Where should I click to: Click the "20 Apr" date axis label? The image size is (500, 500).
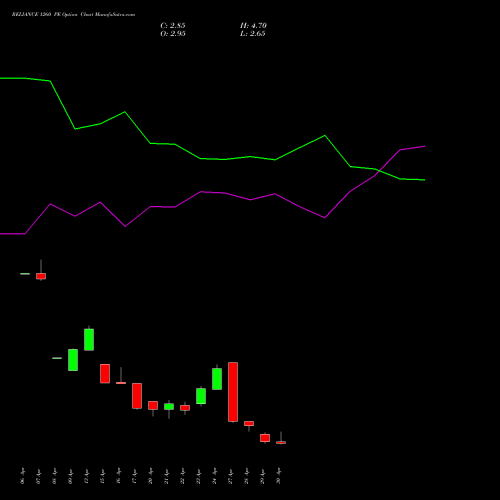(150, 476)
